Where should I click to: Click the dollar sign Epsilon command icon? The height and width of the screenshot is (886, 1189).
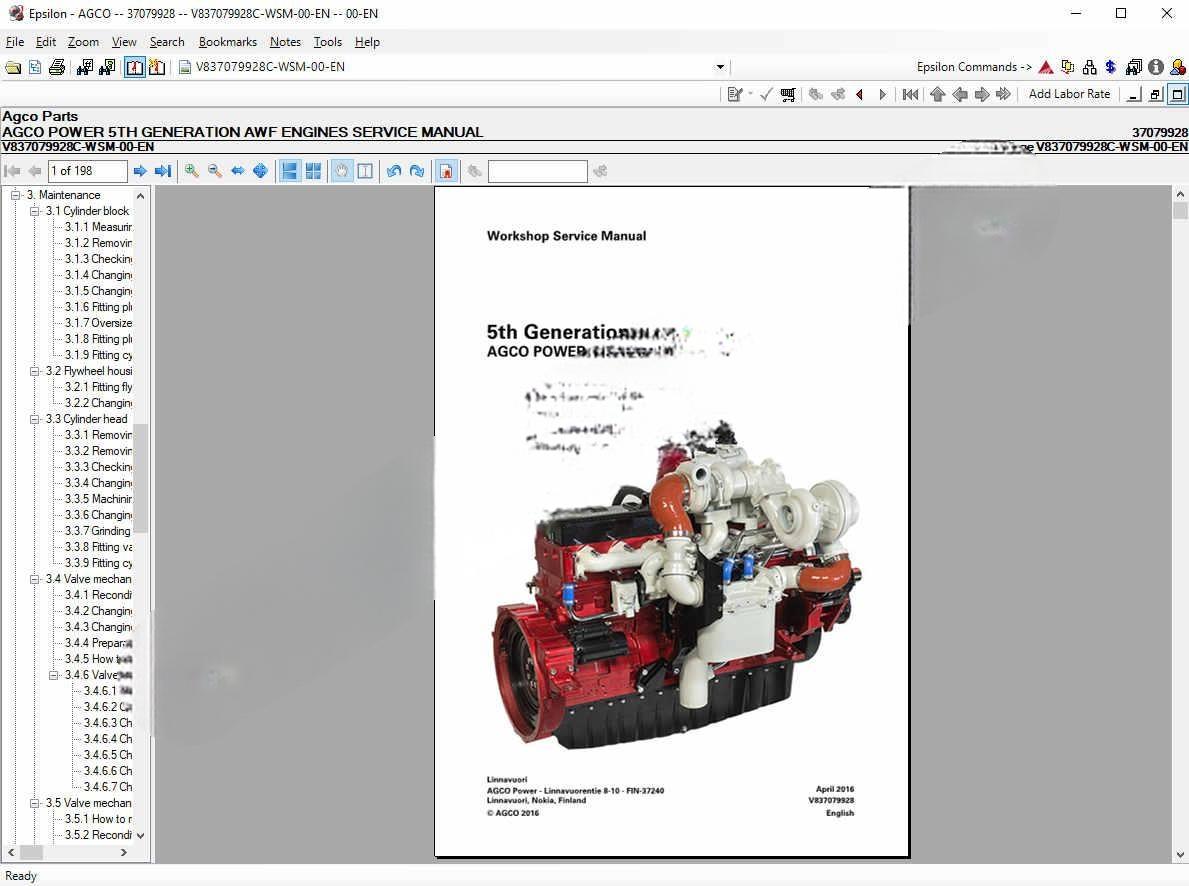1110,66
